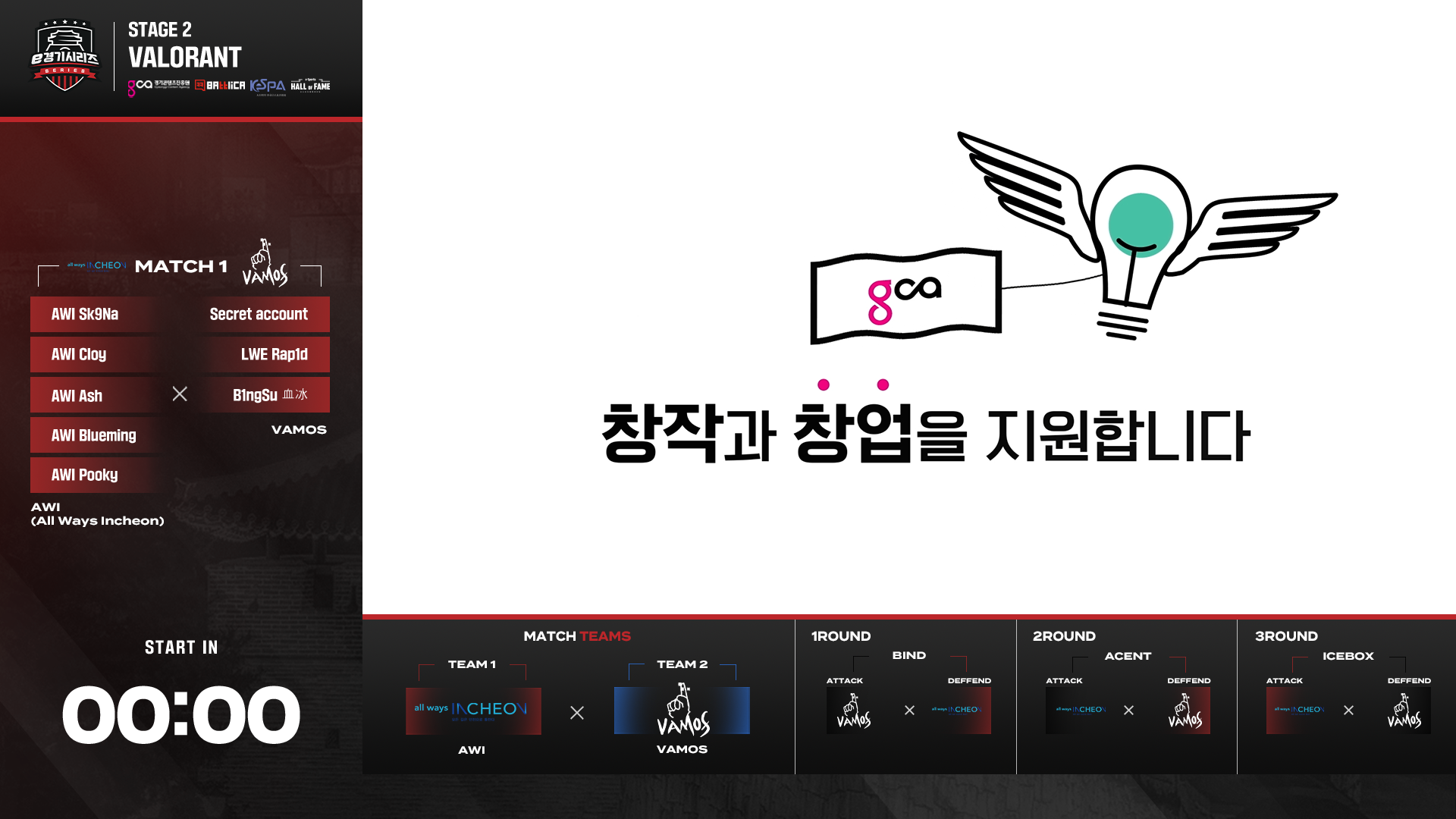Click the Vamos logo in 1ROUND panel
The width and height of the screenshot is (1456, 819).
pos(854,711)
